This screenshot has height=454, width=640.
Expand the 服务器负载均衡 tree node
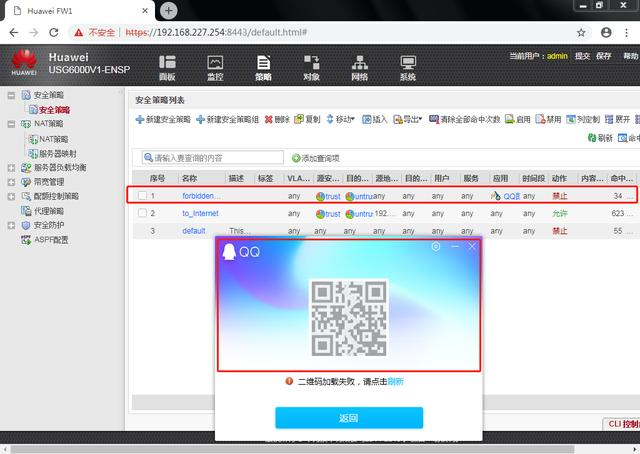(x=11, y=168)
